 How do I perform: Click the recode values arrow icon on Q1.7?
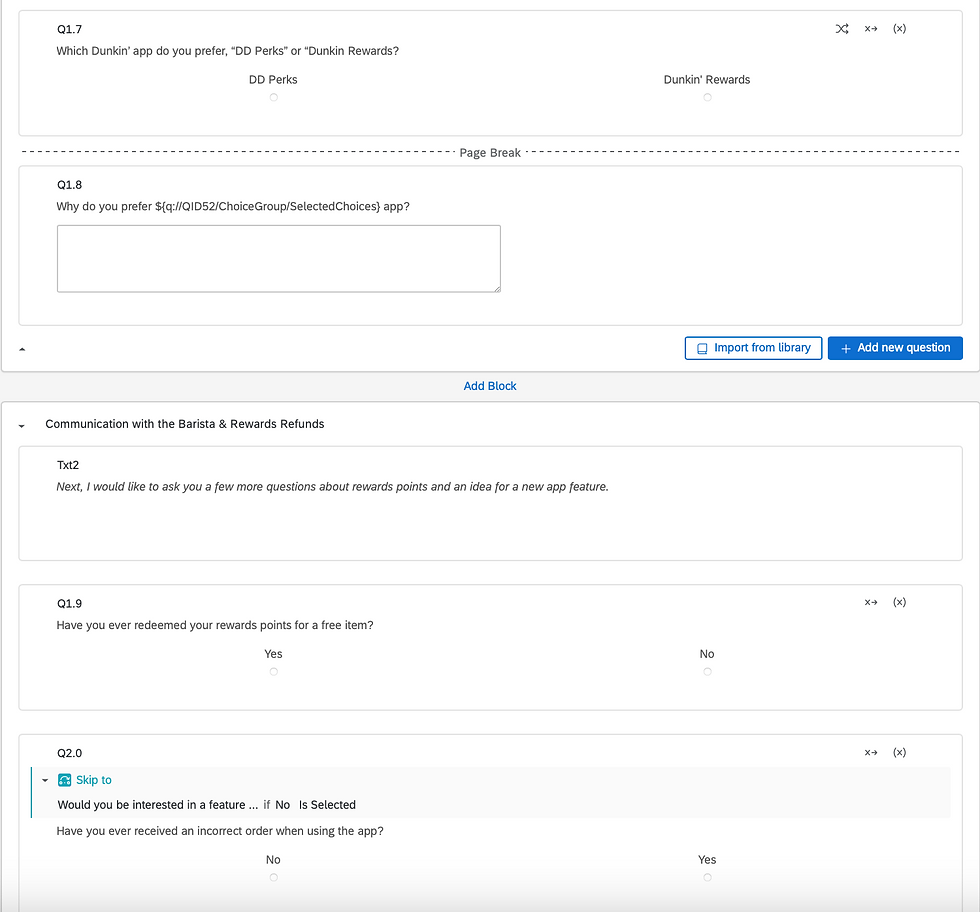click(871, 29)
